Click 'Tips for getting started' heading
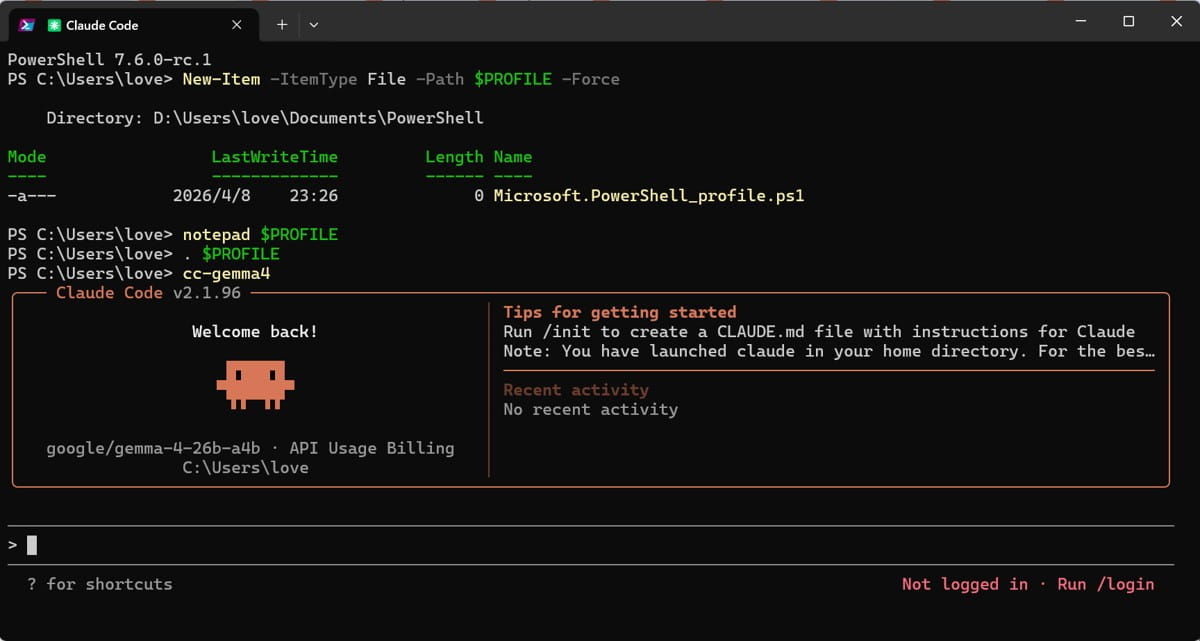Viewport: 1200px width, 641px height. [620, 312]
